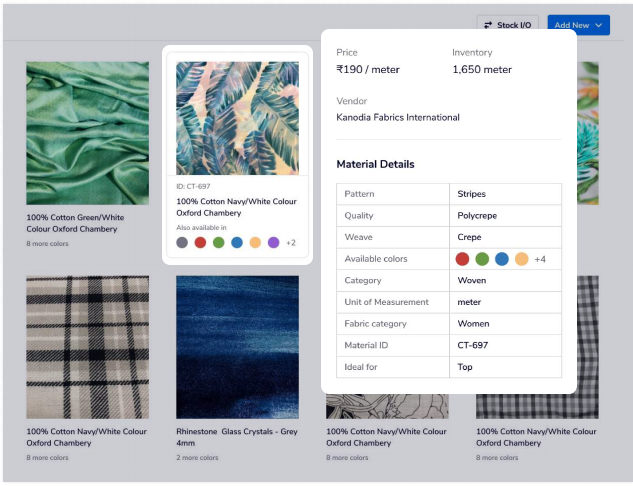Select the blue color swatch on CT-697 card
Viewport: 633px width, 486px height.
pyautogui.click(x=237, y=243)
